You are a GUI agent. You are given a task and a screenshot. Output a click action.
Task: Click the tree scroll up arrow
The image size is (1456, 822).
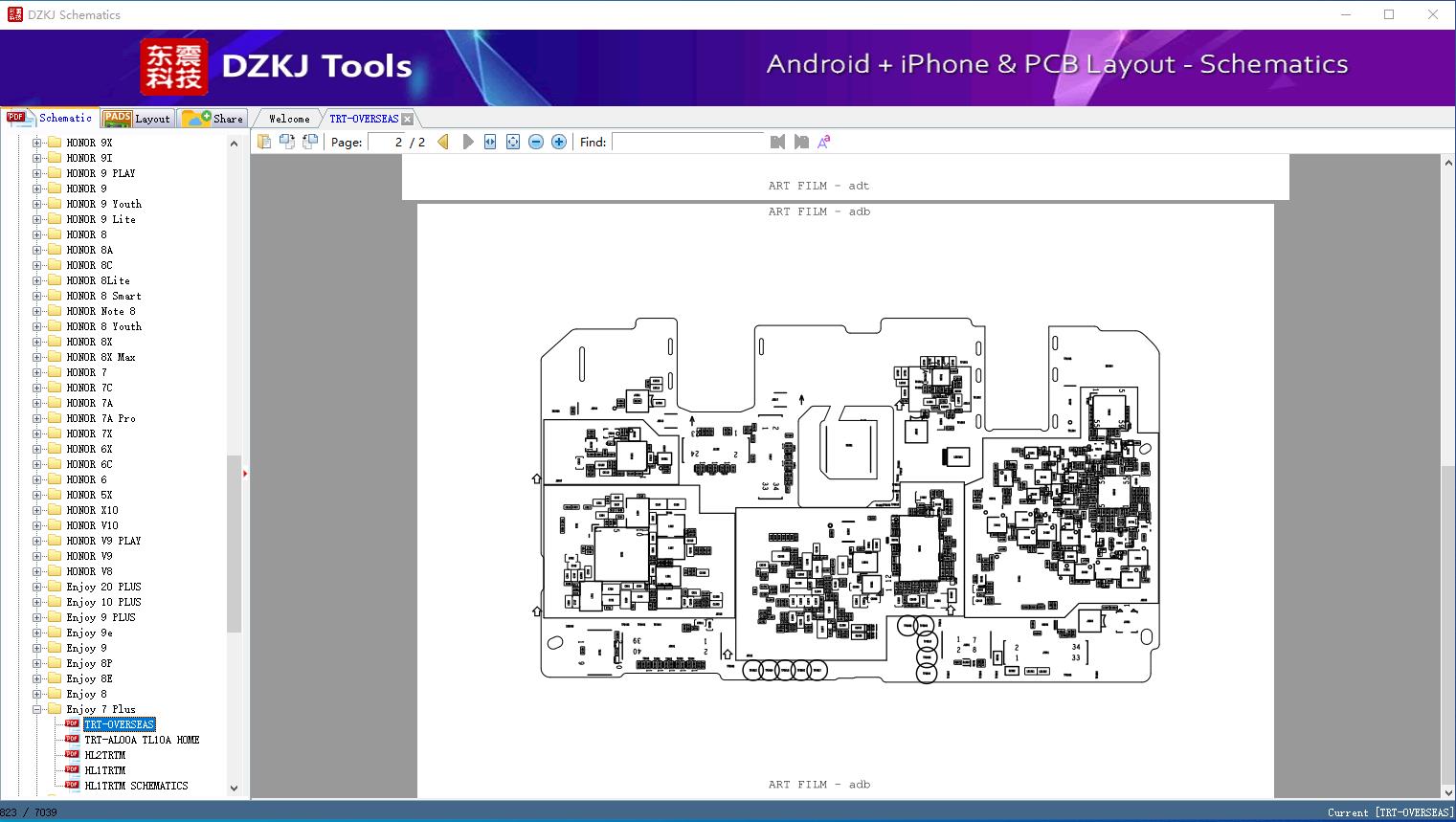pyautogui.click(x=234, y=144)
